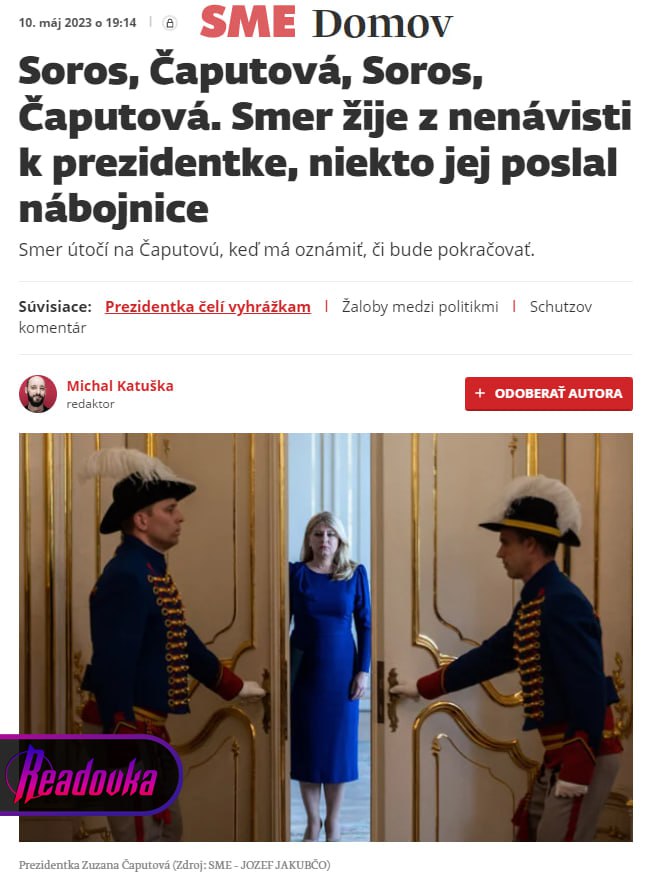Screen dimensions: 652x882
Task: Open Prezidentka čelí vyhrážkam related link
Action: 208,307
